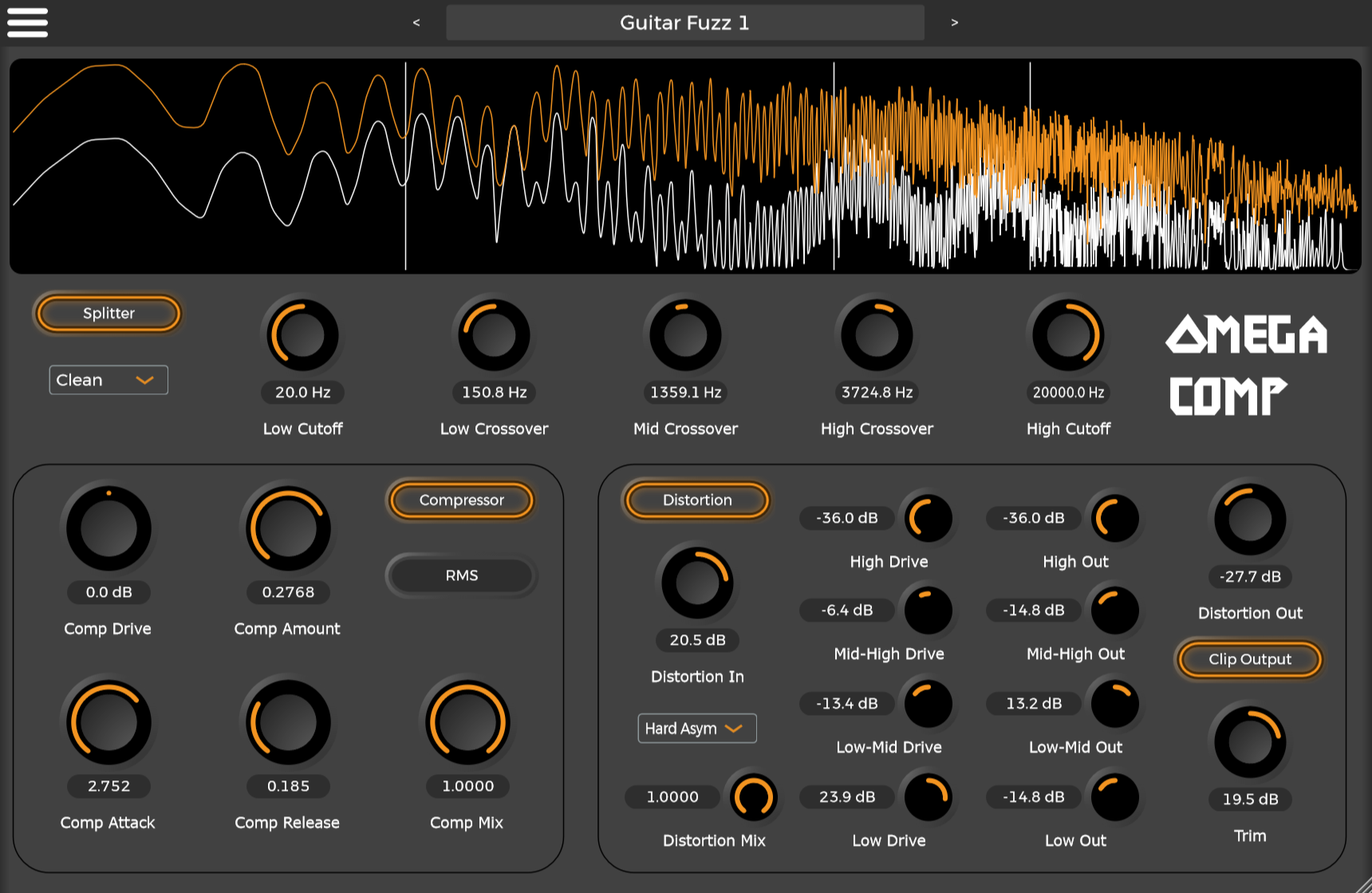Screen dimensions: 1372x893
Task: Click the Distortion In knob
Action: (697, 583)
